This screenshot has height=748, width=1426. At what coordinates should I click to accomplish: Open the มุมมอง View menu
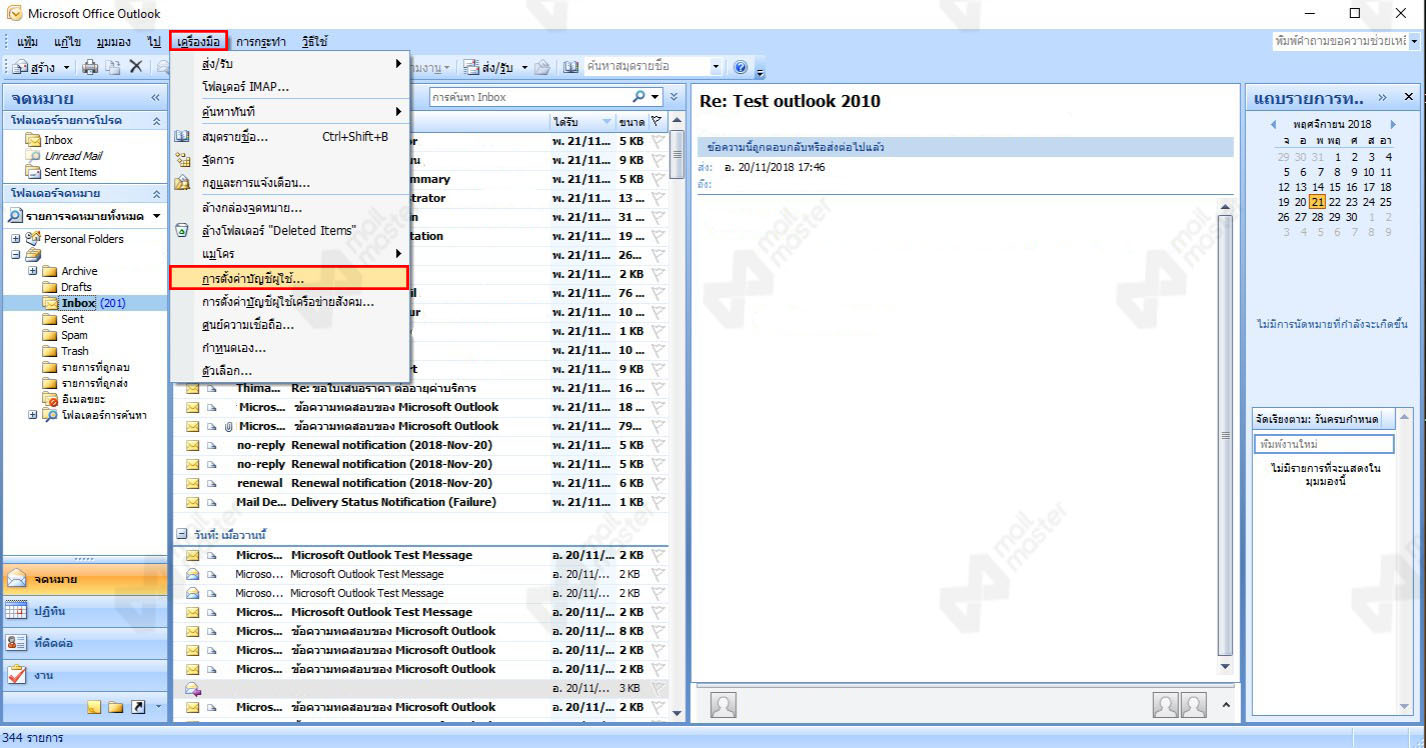coord(113,41)
